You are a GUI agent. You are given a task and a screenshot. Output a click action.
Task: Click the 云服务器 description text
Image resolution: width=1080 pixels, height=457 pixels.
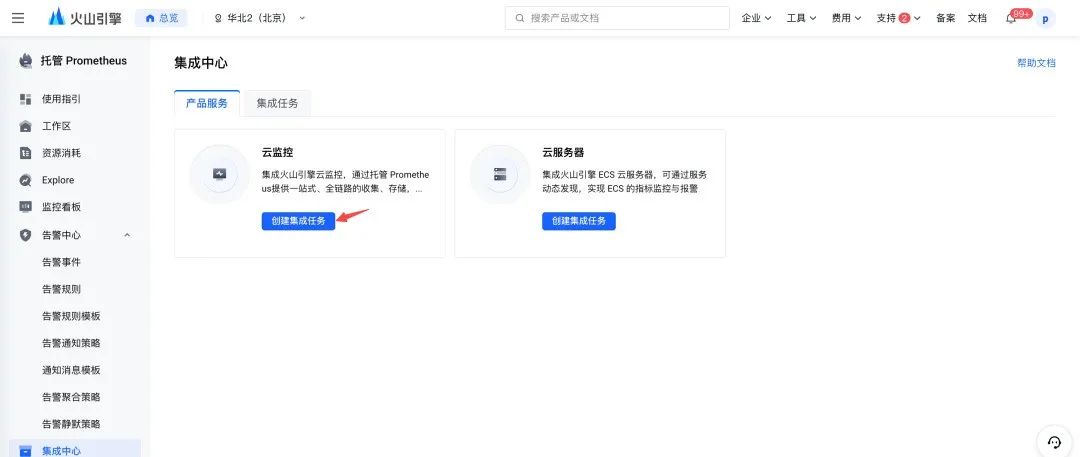[x=624, y=181]
